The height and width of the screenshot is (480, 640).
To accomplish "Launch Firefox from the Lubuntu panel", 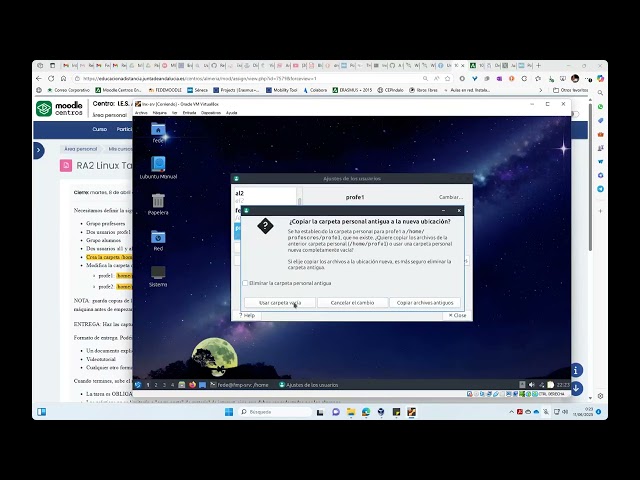I will [192, 384].
